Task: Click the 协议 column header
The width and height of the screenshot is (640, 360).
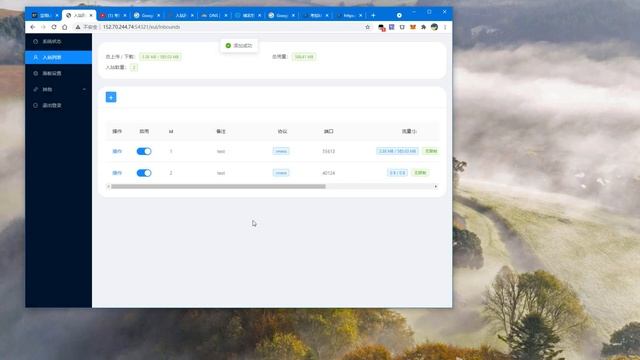Action: (282, 131)
